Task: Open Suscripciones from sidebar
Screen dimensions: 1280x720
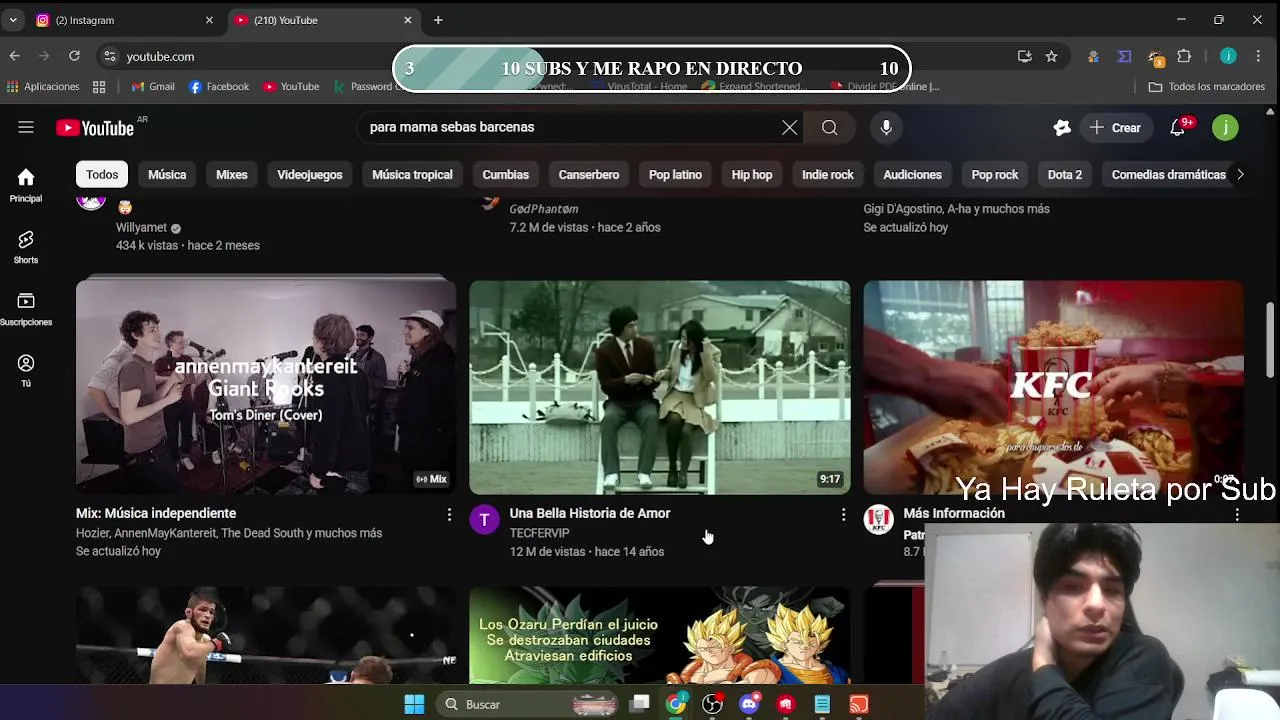Action: point(26,309)
